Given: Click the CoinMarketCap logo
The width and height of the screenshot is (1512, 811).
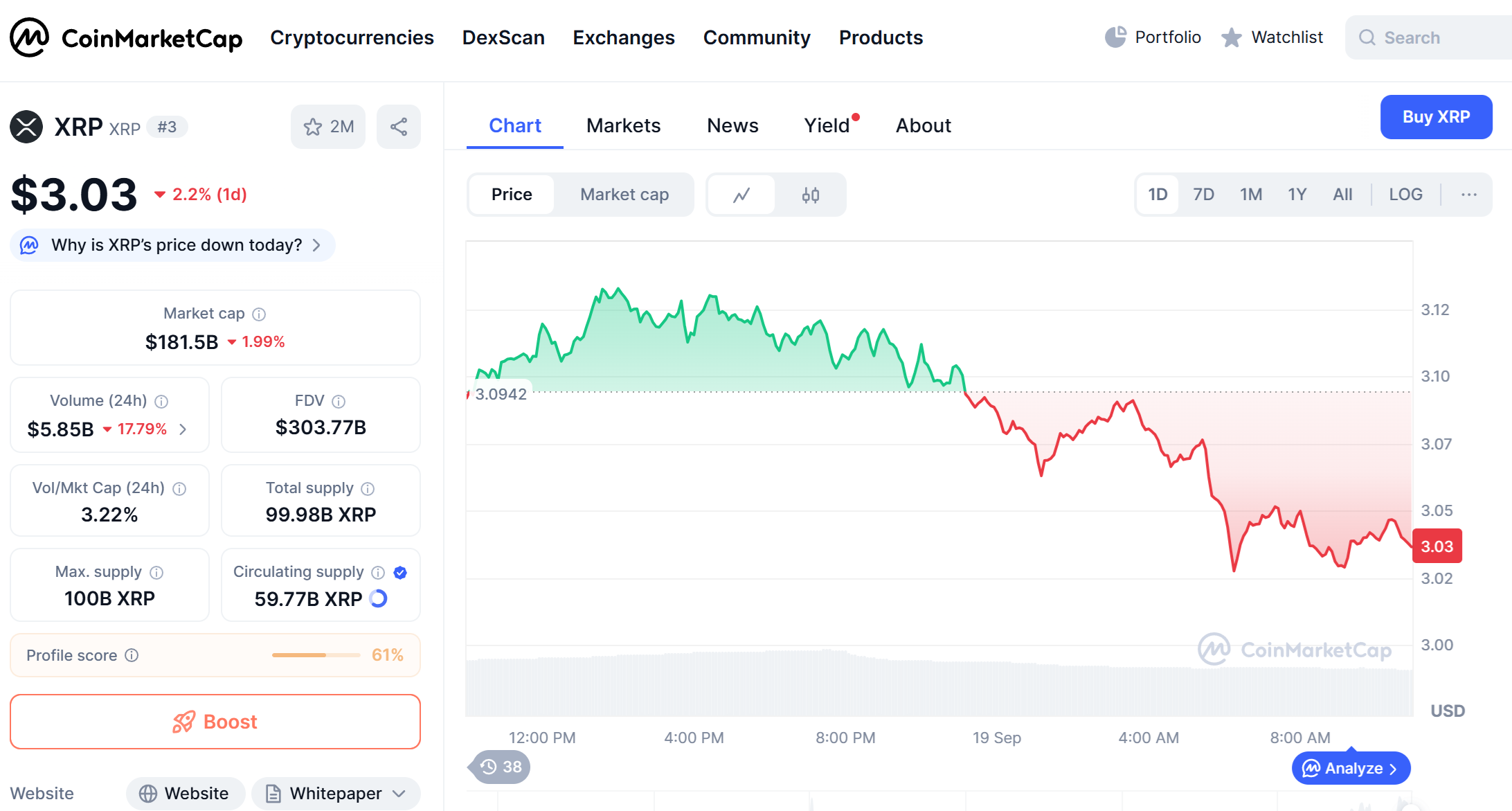Looking at the screenshot, I should tap(126, 37).
